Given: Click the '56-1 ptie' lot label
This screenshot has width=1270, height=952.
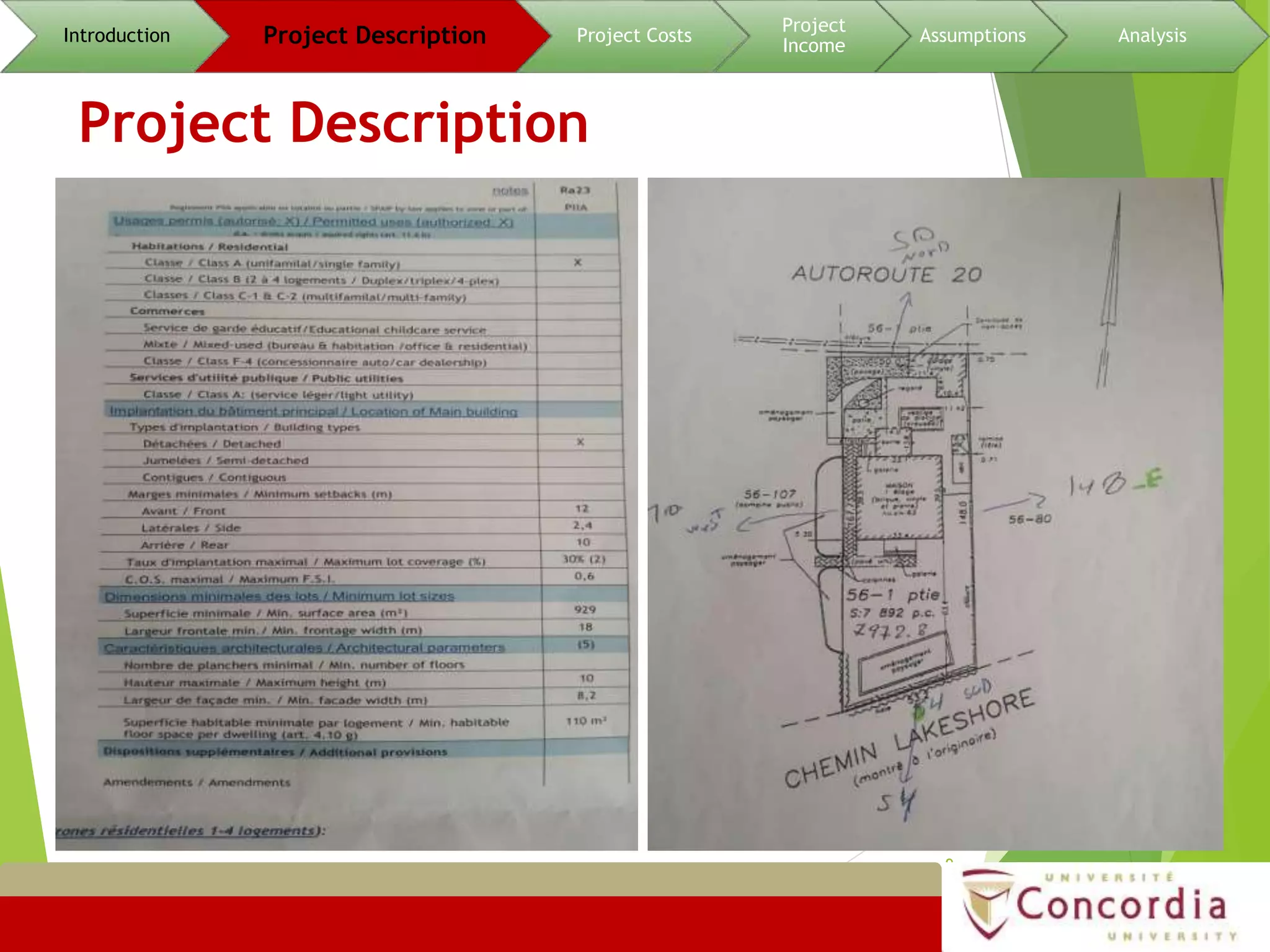Looking at the screenshot, I should 894,594.
